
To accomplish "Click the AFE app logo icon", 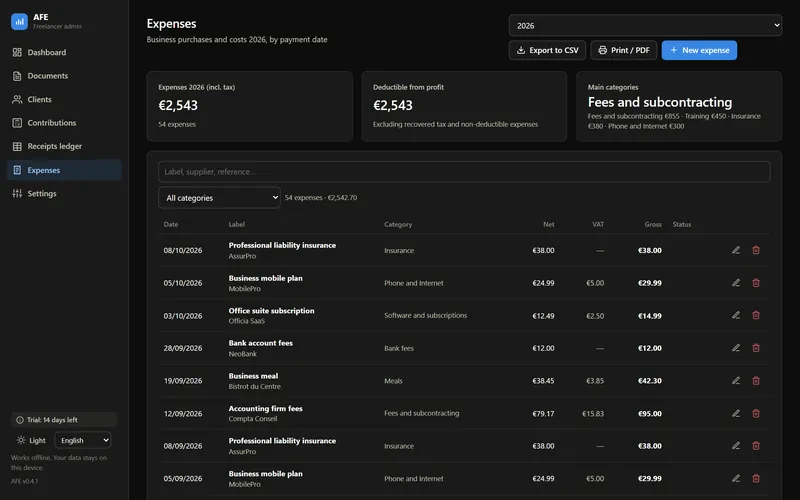I will (x=19, y=21).
